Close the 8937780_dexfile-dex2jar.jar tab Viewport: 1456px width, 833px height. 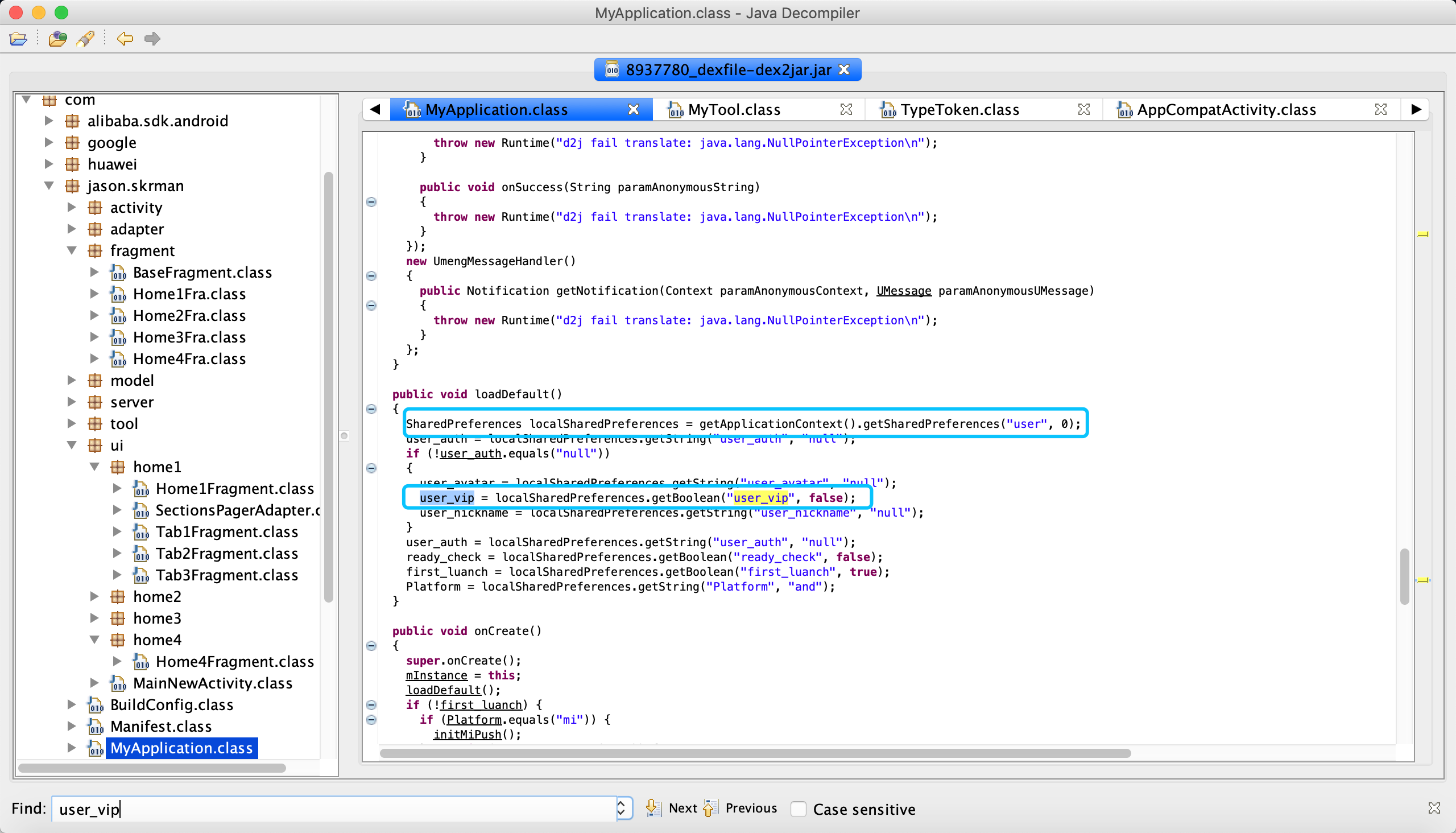coord(844,69)
